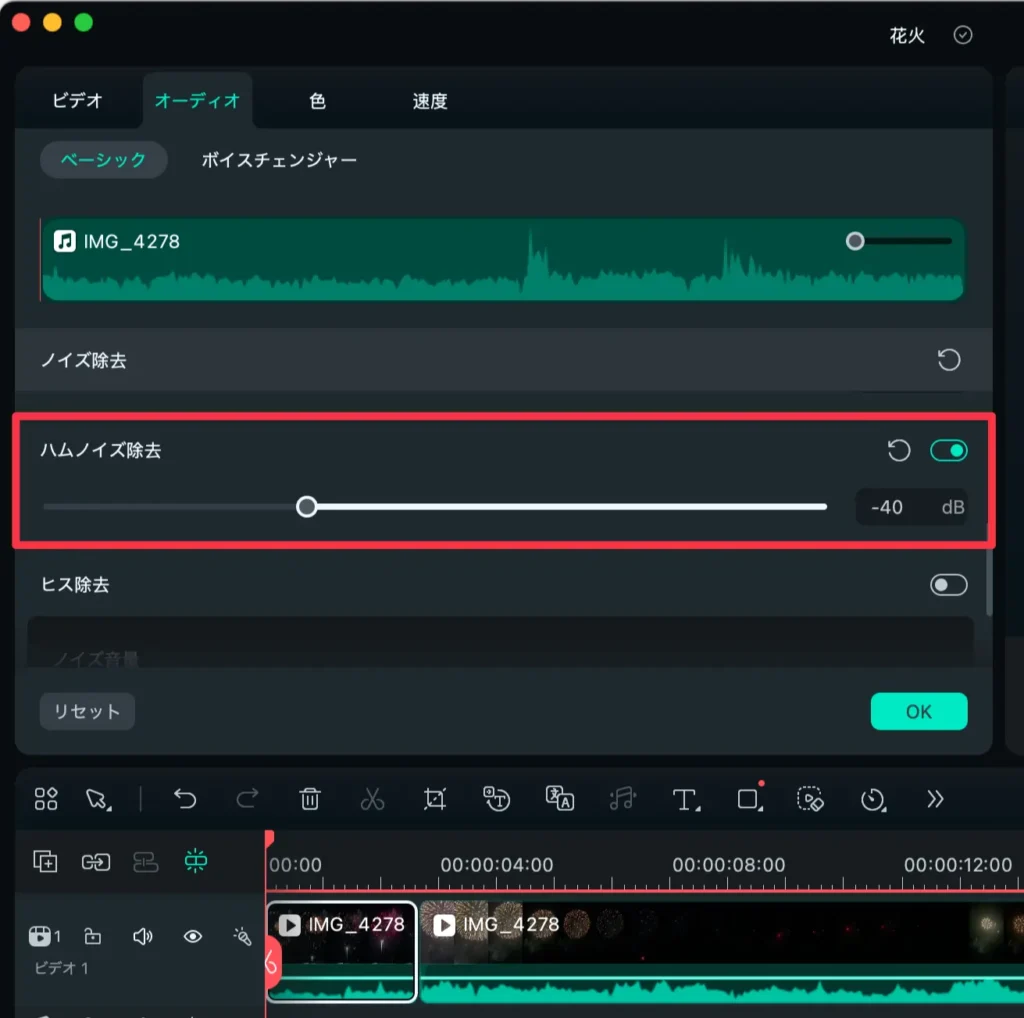Click the text tool T icon

pos(685,798)
